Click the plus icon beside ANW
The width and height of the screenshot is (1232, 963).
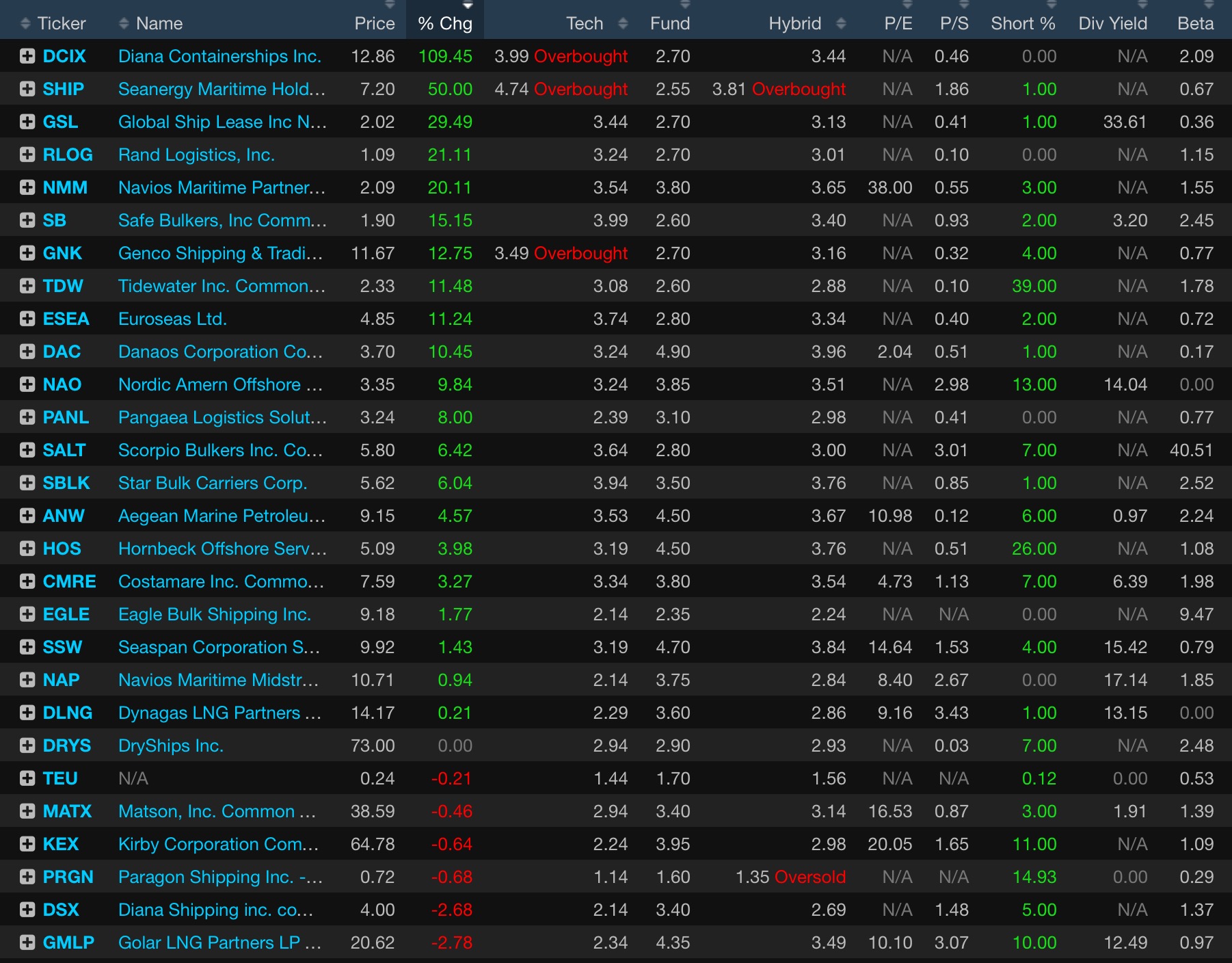[x=27, y=516]
